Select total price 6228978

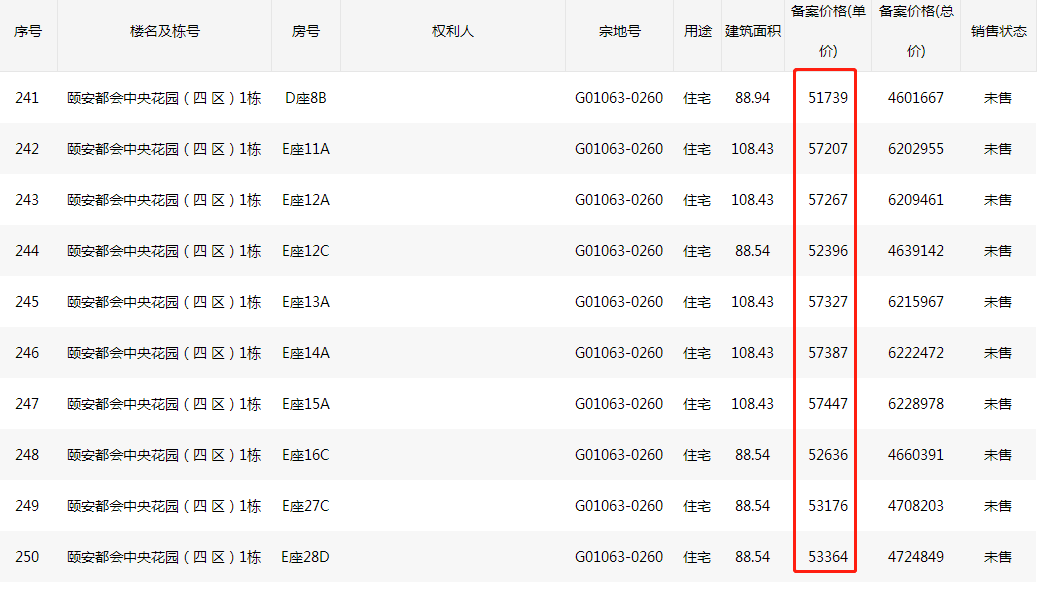pos(916,404)
